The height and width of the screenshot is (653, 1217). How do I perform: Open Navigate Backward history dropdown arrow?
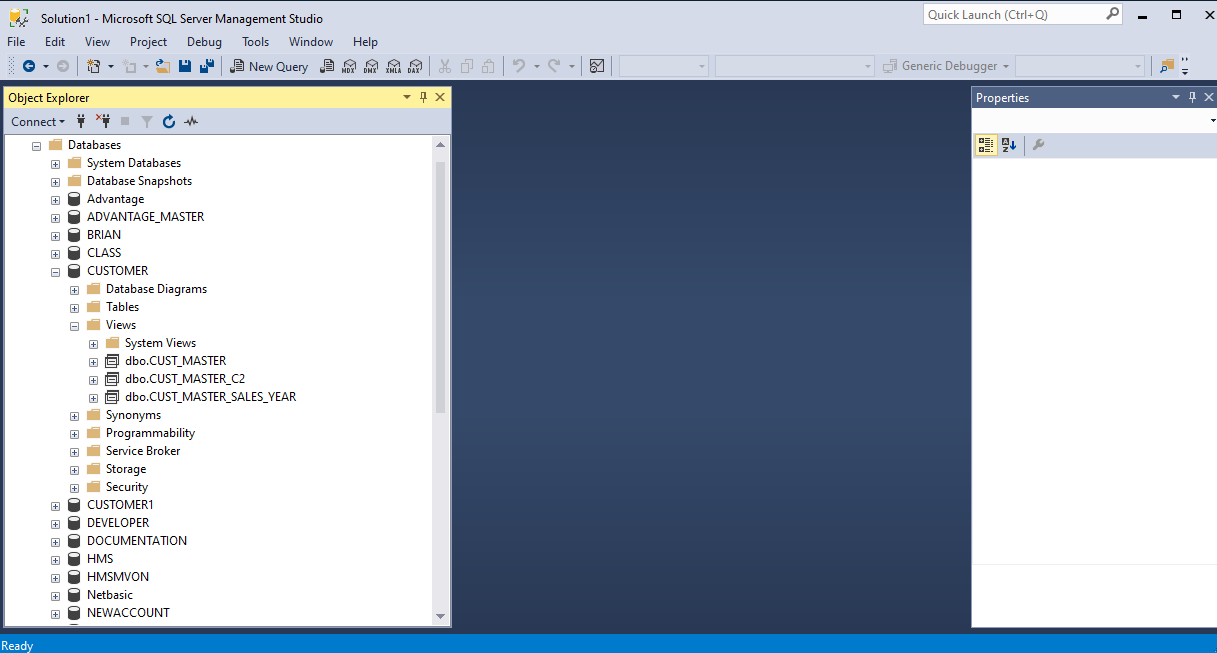pos(46,66)
